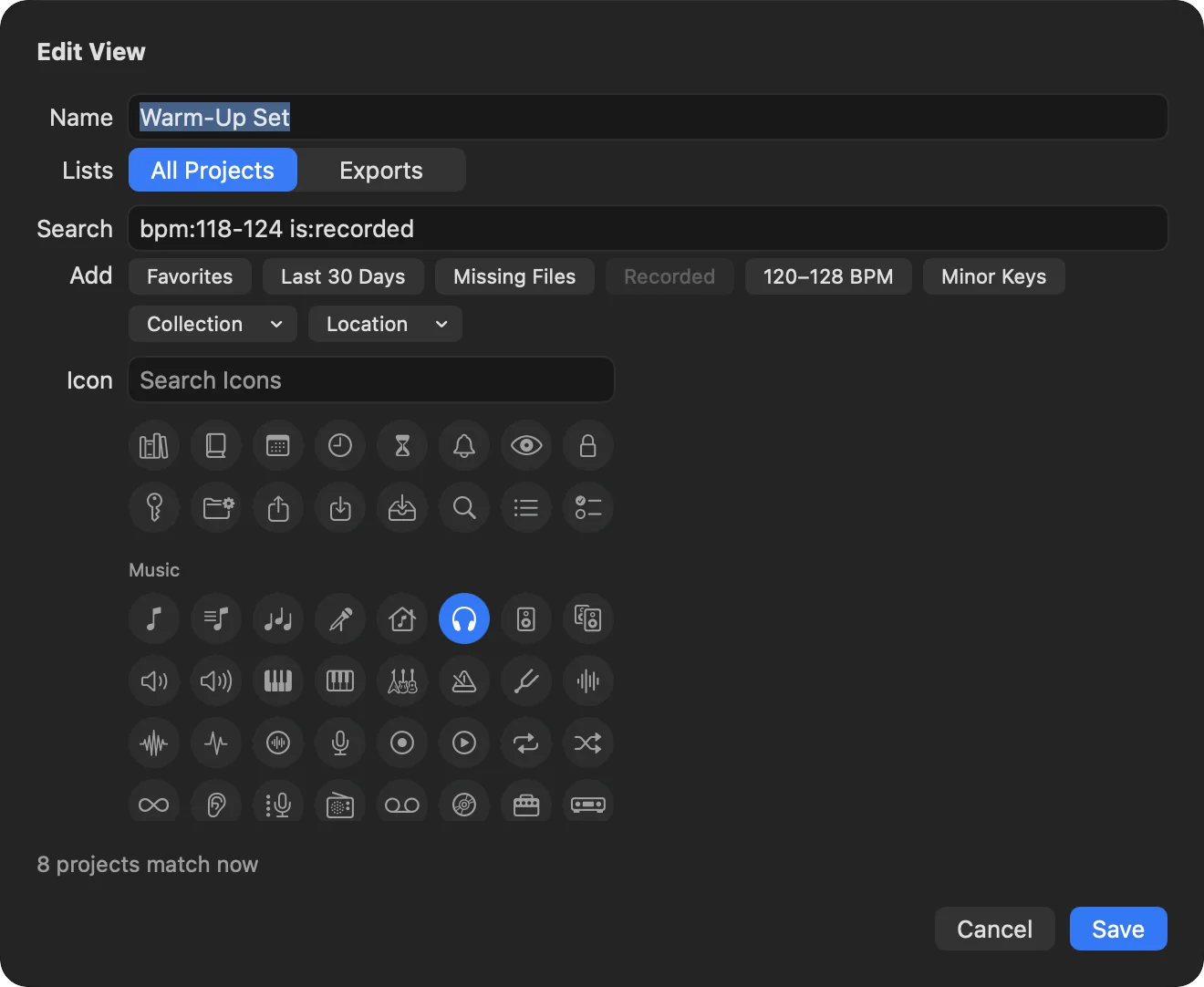Pick the play circle icon
This screenshot has width=1204, height=987.
pyautogui.click(x=464, y=743)
